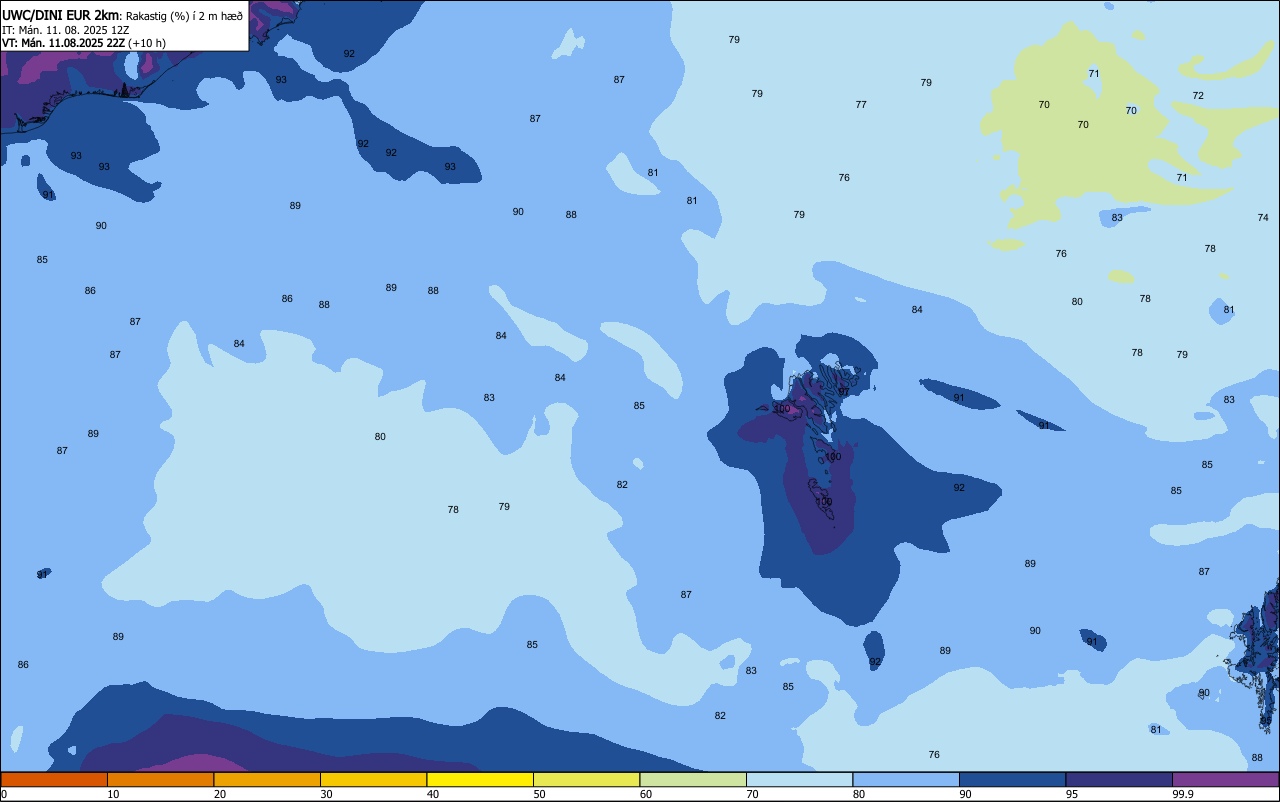Click the 30–40 golden yellow legend swatch
The image size is (1280, 802).
373,779
